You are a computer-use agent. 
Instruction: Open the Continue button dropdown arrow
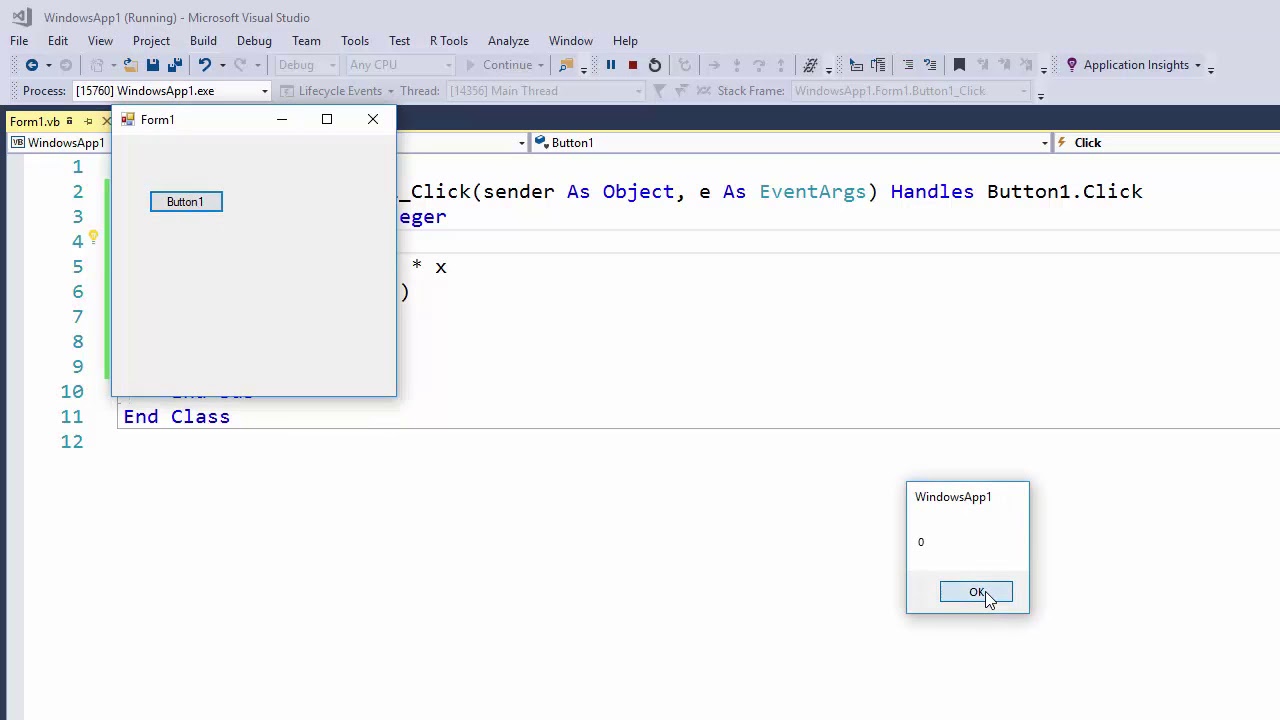(541, 65)
